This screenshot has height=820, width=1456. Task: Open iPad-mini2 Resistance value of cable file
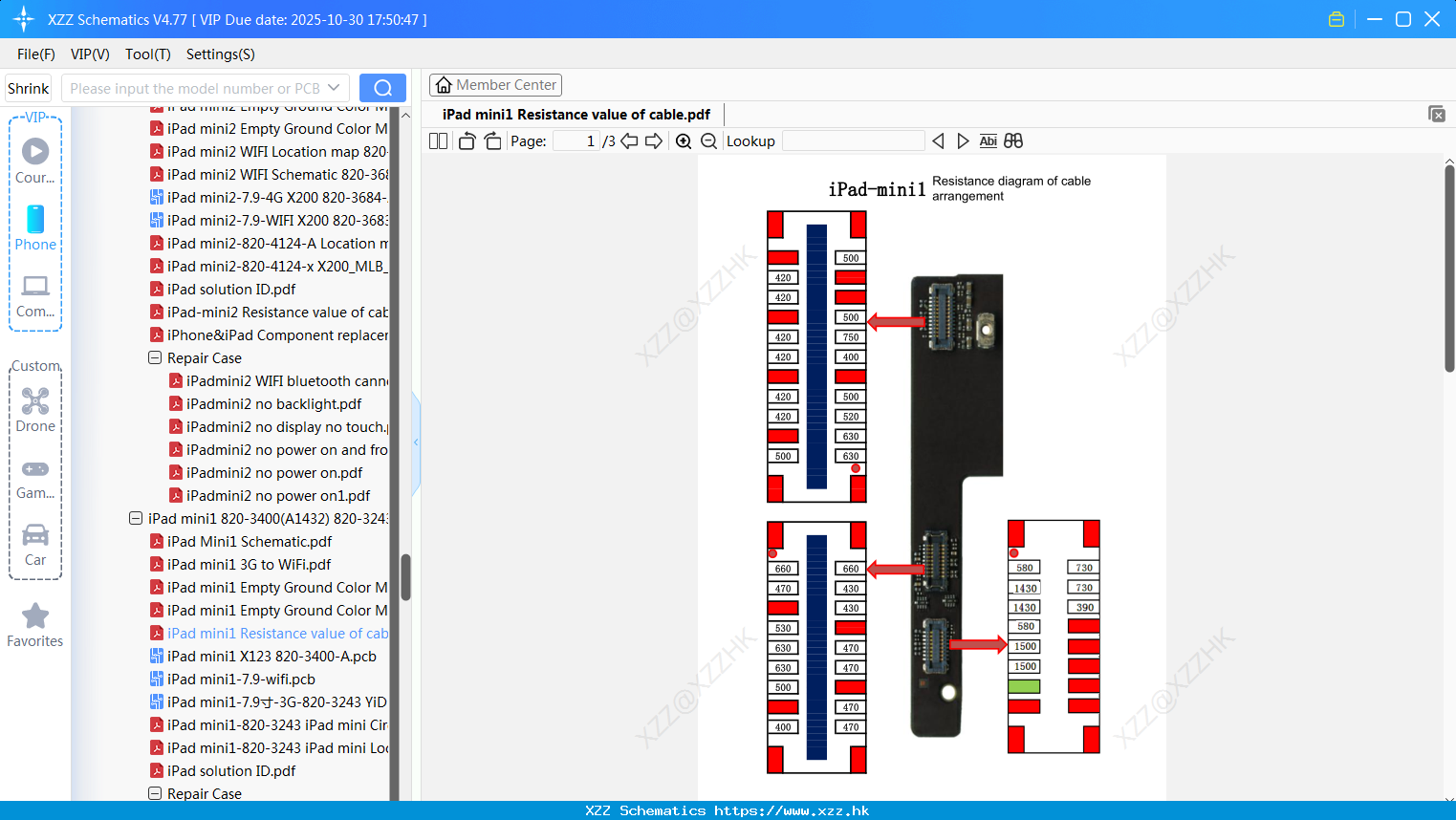(269, 313)
